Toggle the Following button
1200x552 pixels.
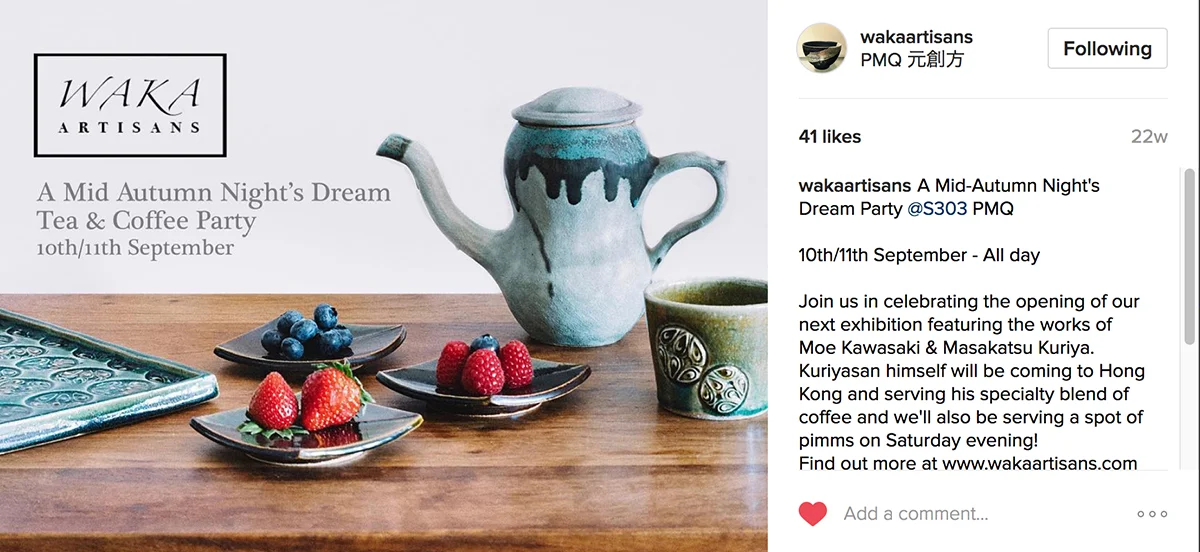(1107, 48)
